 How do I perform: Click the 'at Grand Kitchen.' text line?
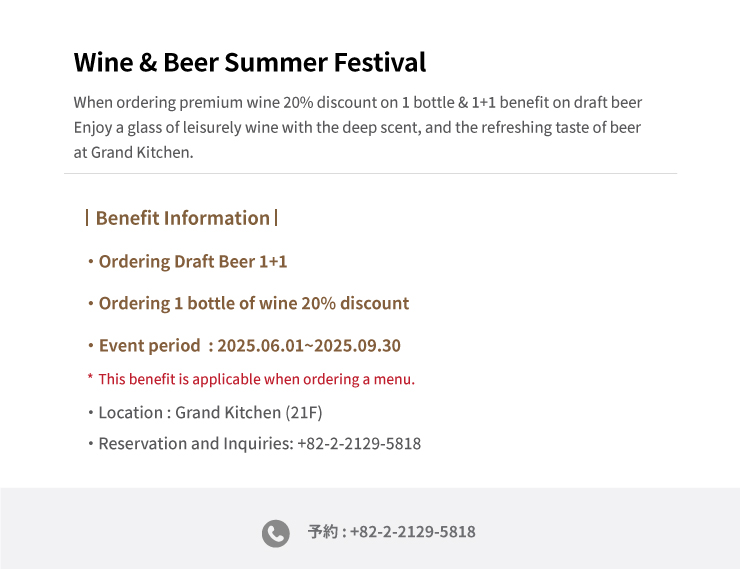pyautogui.click(x=134, y=152)
